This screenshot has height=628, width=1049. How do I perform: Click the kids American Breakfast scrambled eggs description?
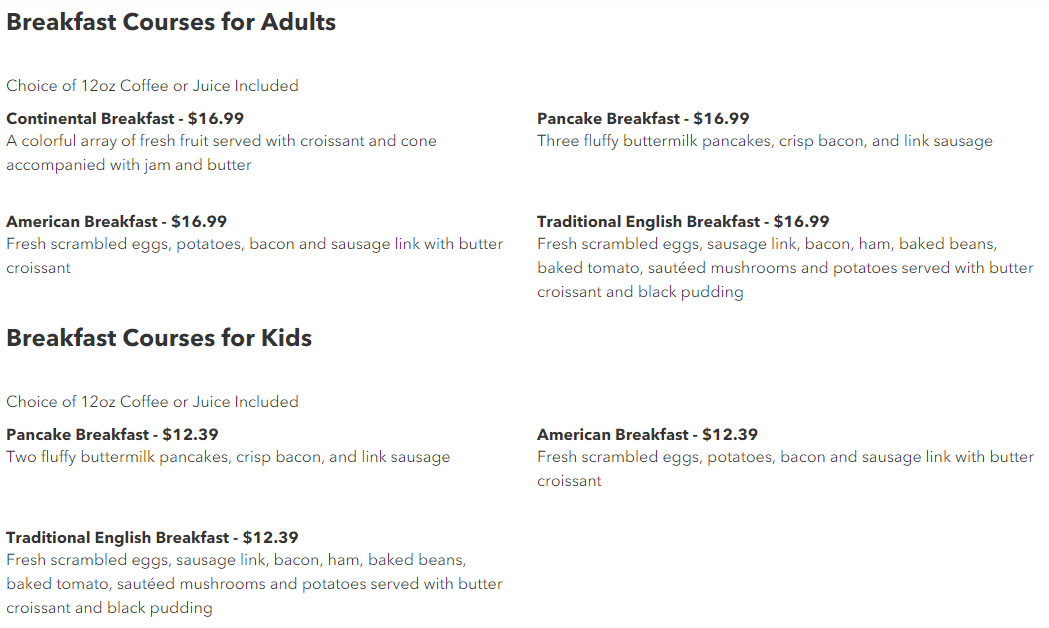click(x=785, y=468)
